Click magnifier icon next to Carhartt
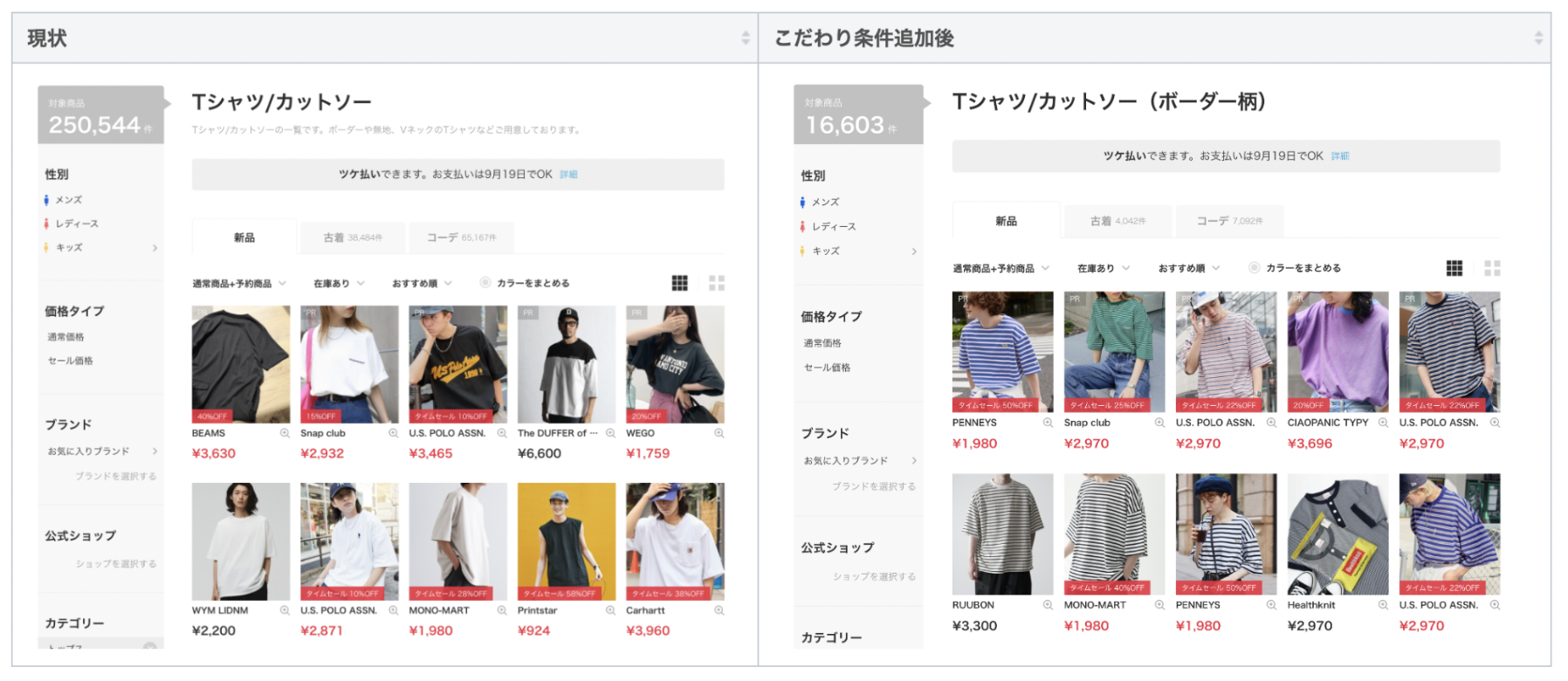The width and height of the screenshot is (1568, 681). (x=719, y=610)
